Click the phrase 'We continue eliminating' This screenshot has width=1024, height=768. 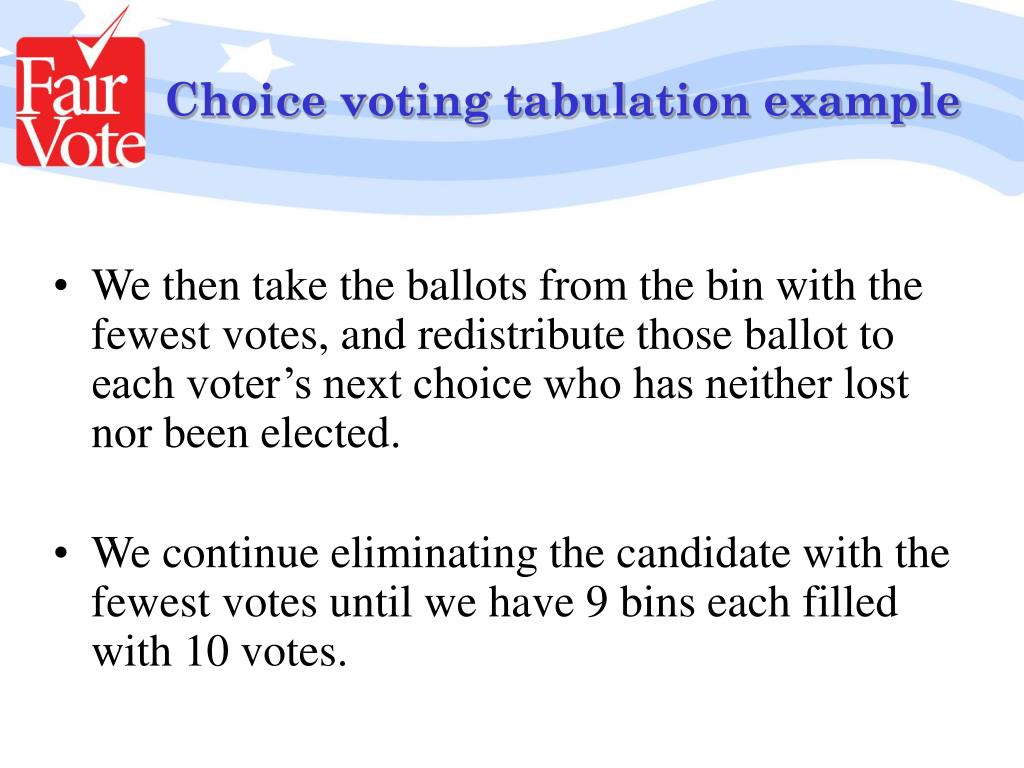(314, 553)
